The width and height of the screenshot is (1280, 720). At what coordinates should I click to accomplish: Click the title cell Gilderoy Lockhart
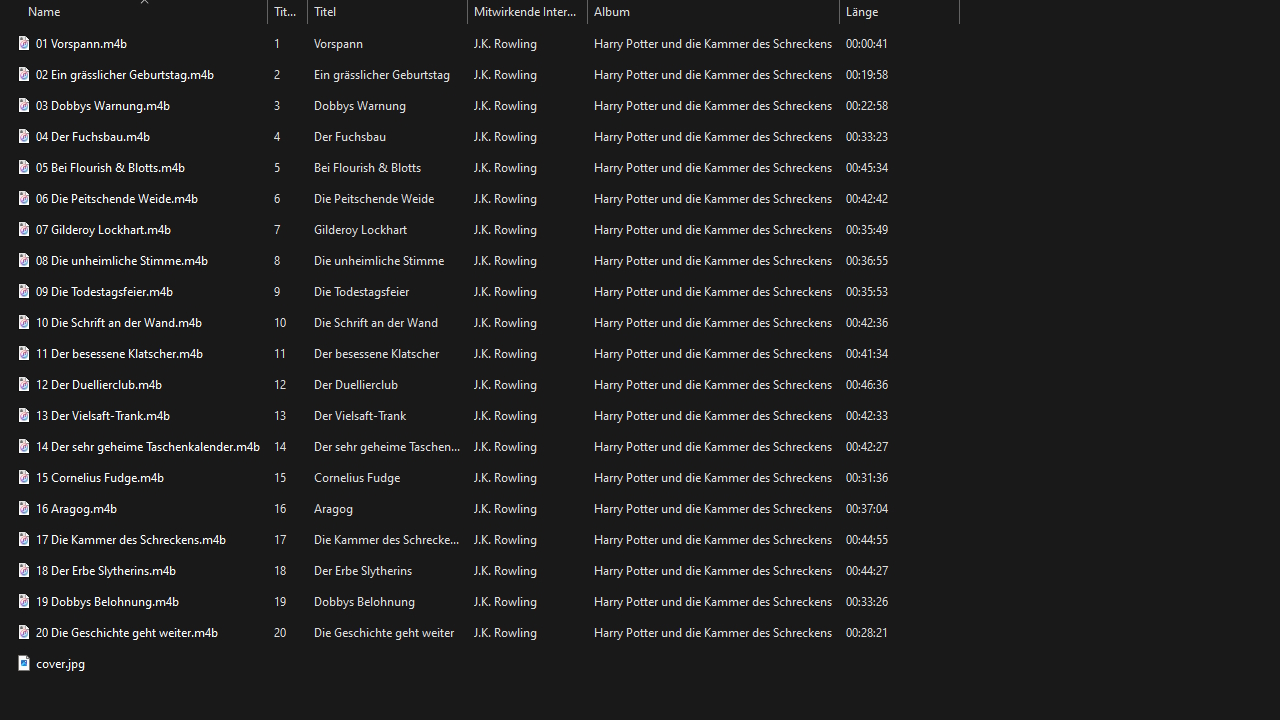(360, 229)
